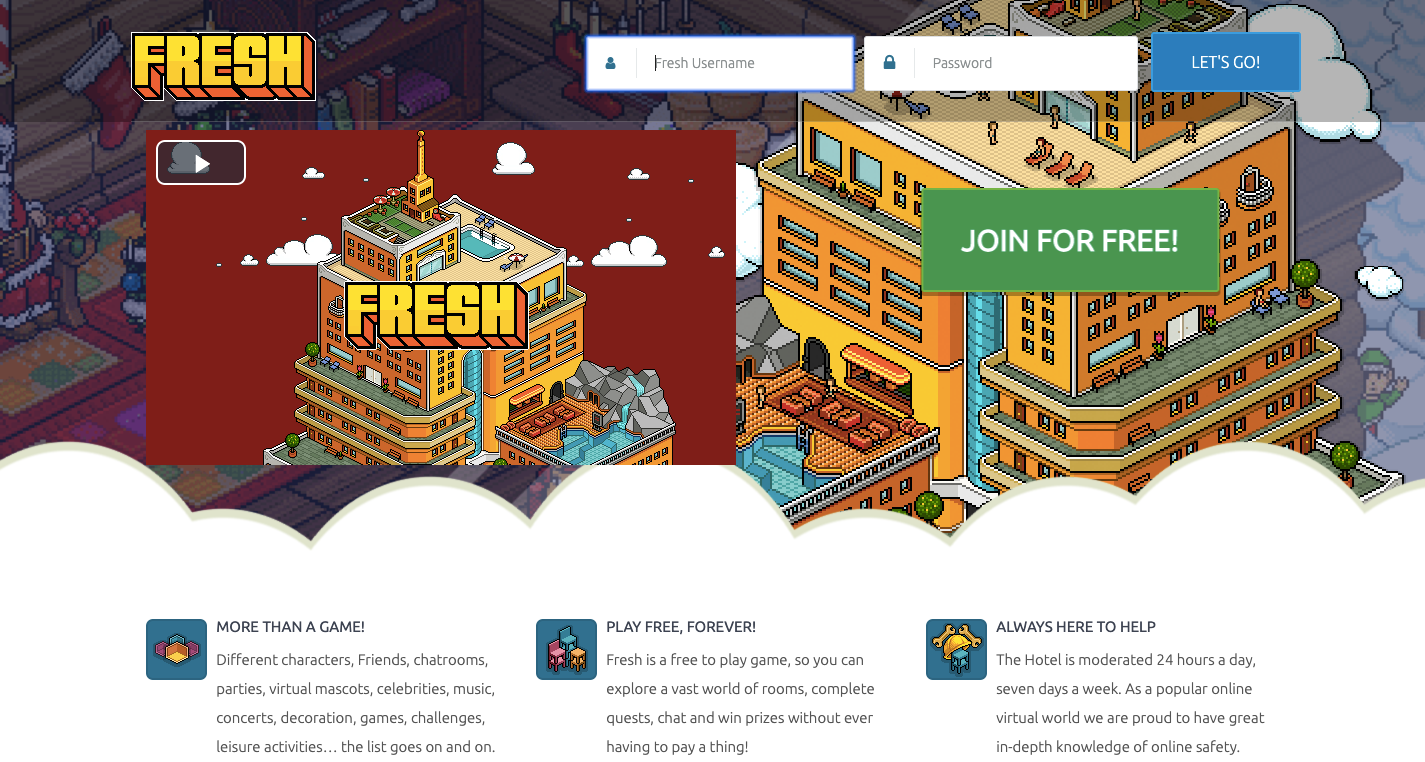Click the Fresh logo inside the video preview
This screenshot has height=762, width=1425.
pos(436,314)
